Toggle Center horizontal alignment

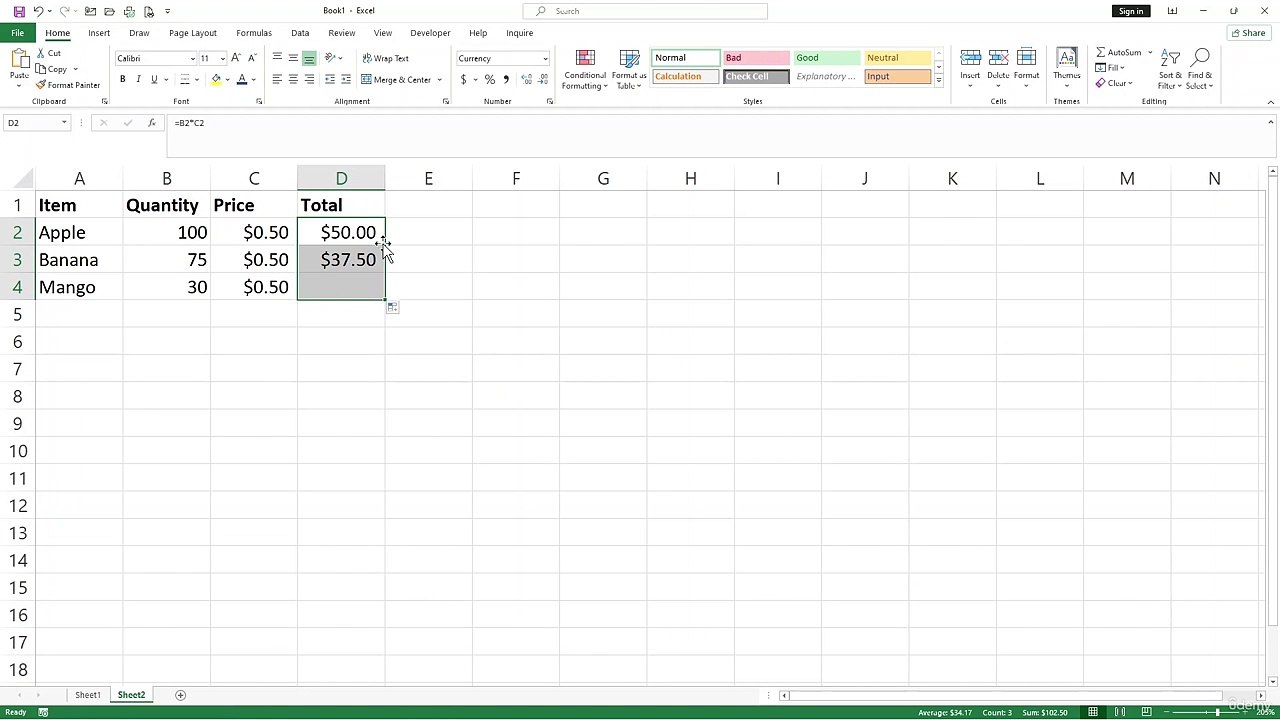click(293, 79)
